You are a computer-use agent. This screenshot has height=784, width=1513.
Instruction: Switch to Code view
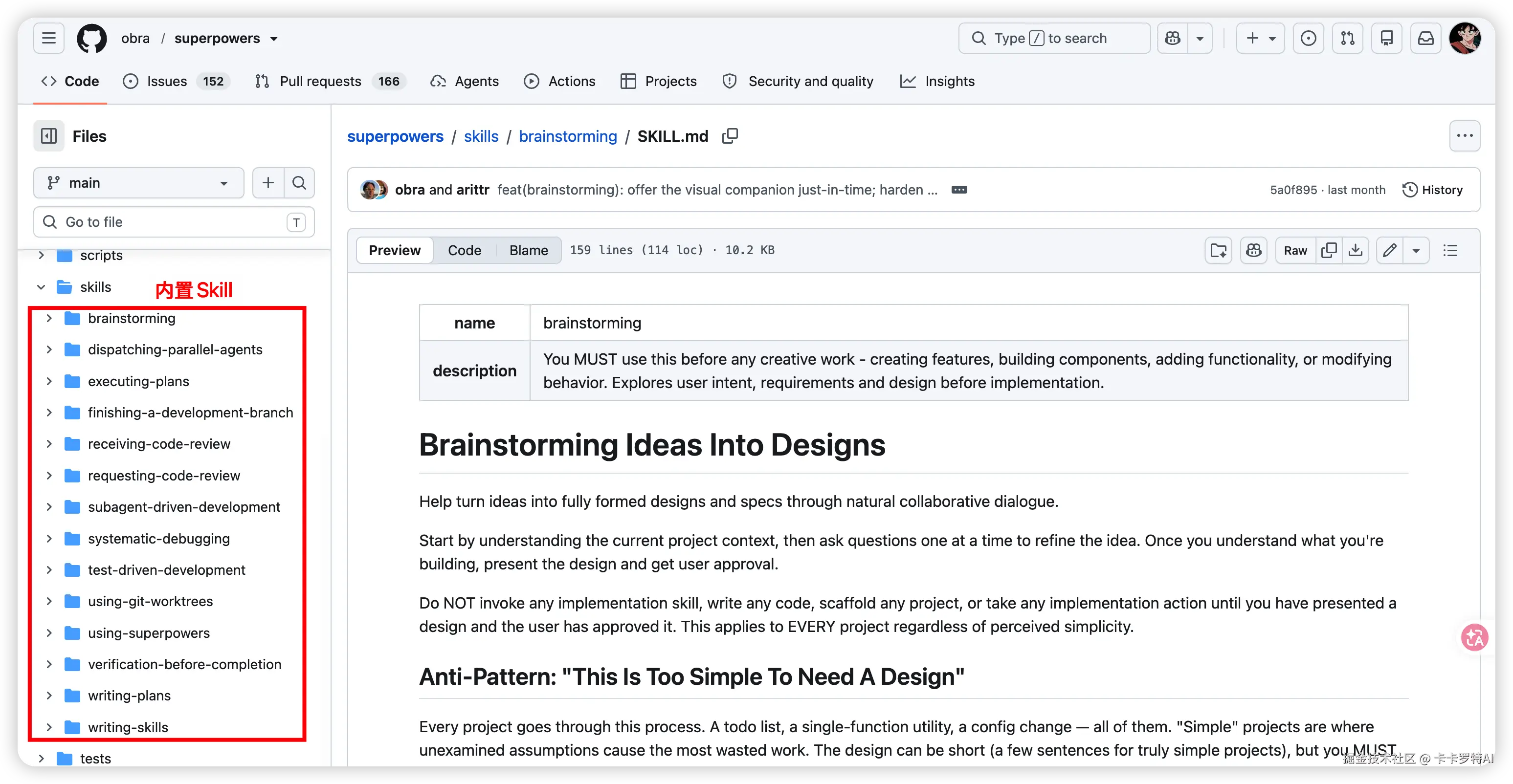[x=465, y=250]
